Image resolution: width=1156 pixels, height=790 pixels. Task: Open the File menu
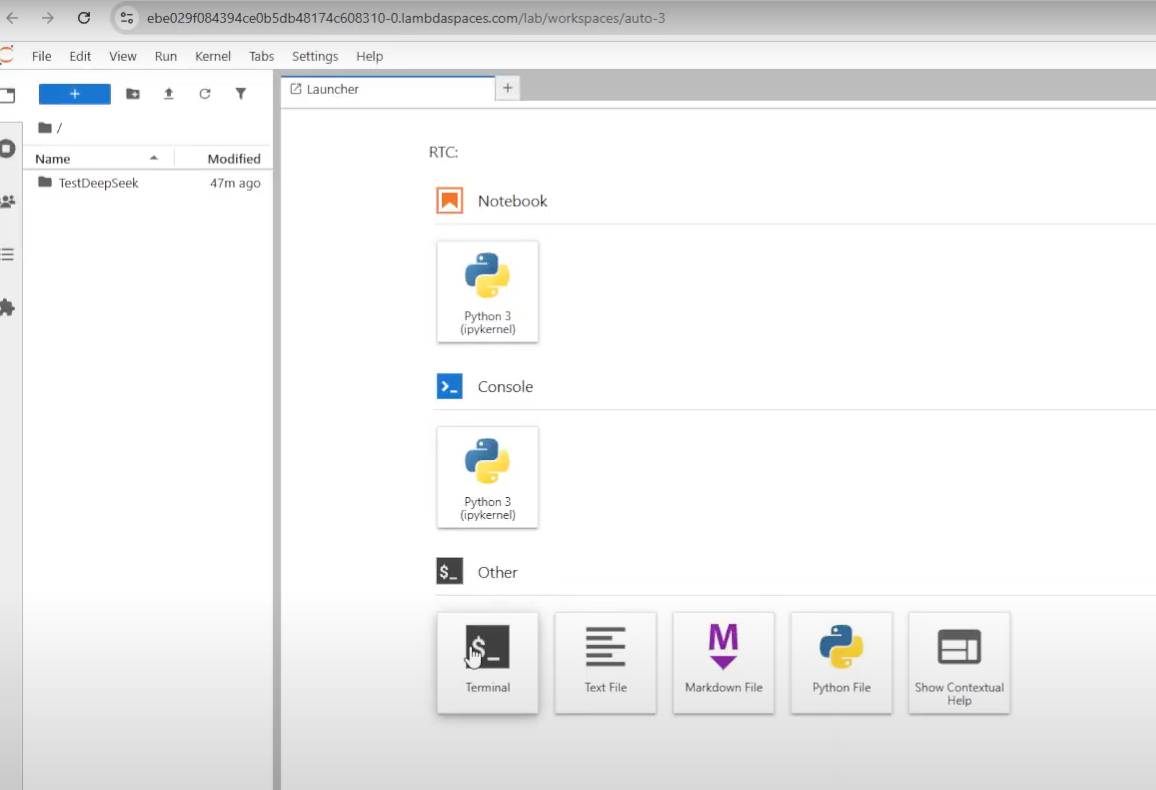pos(41,56)
